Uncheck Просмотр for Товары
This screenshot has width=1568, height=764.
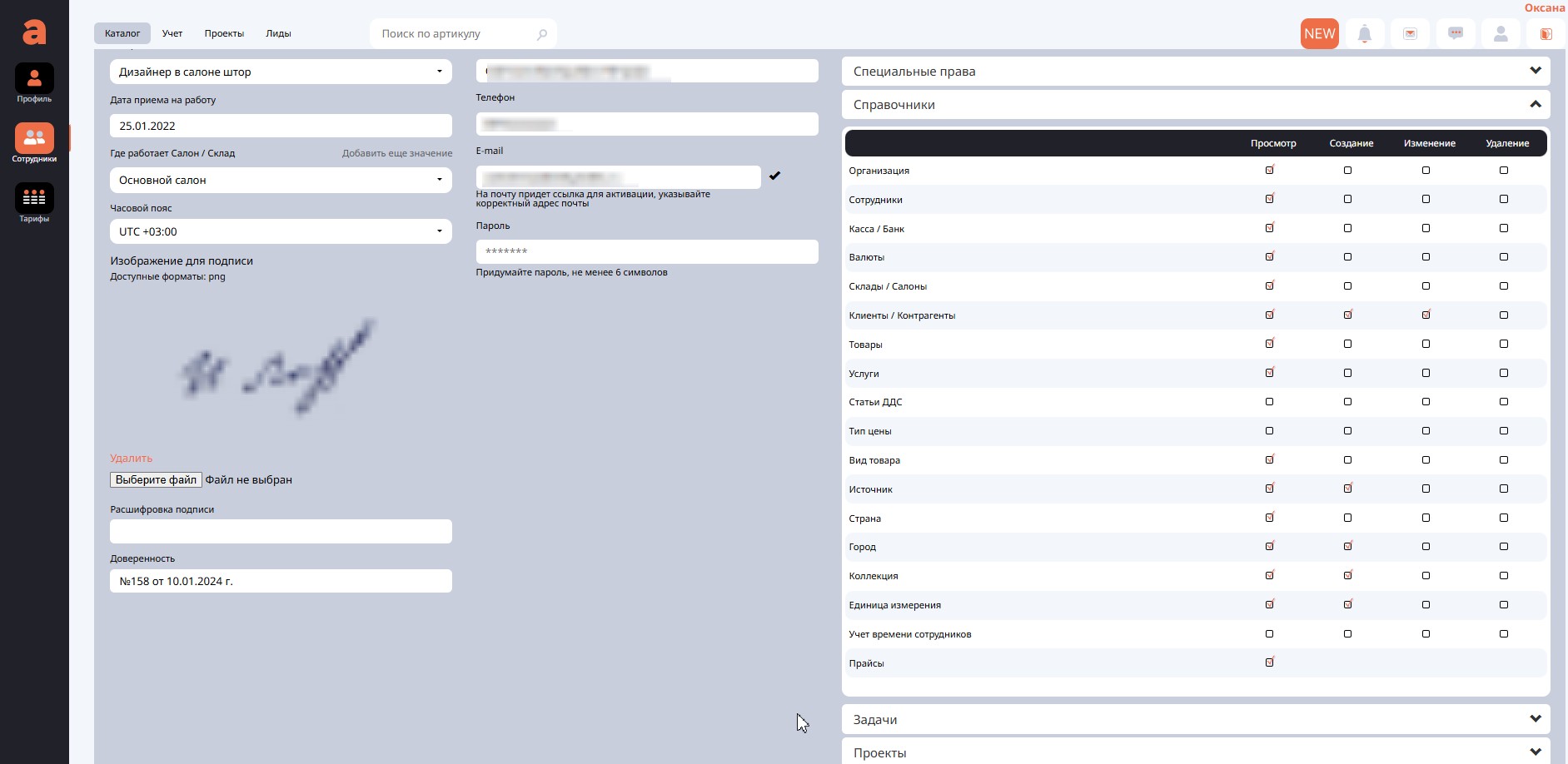(x=1269, y=344)
